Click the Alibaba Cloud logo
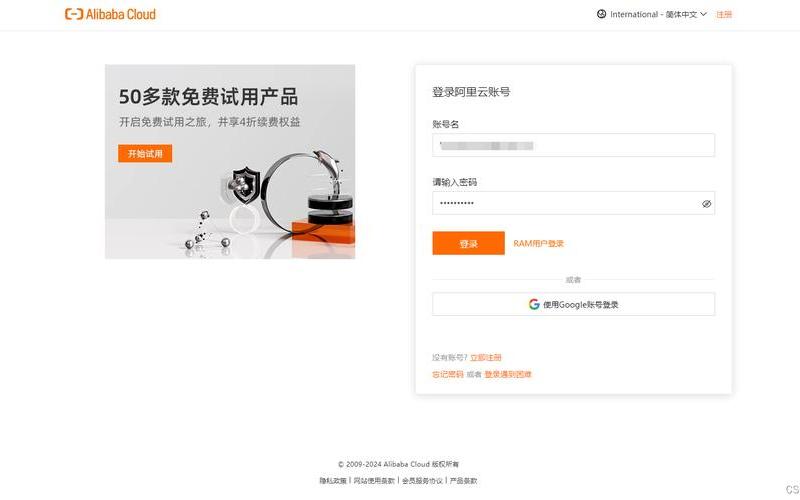This screenshot has height=500, width=800. (110, 14)
